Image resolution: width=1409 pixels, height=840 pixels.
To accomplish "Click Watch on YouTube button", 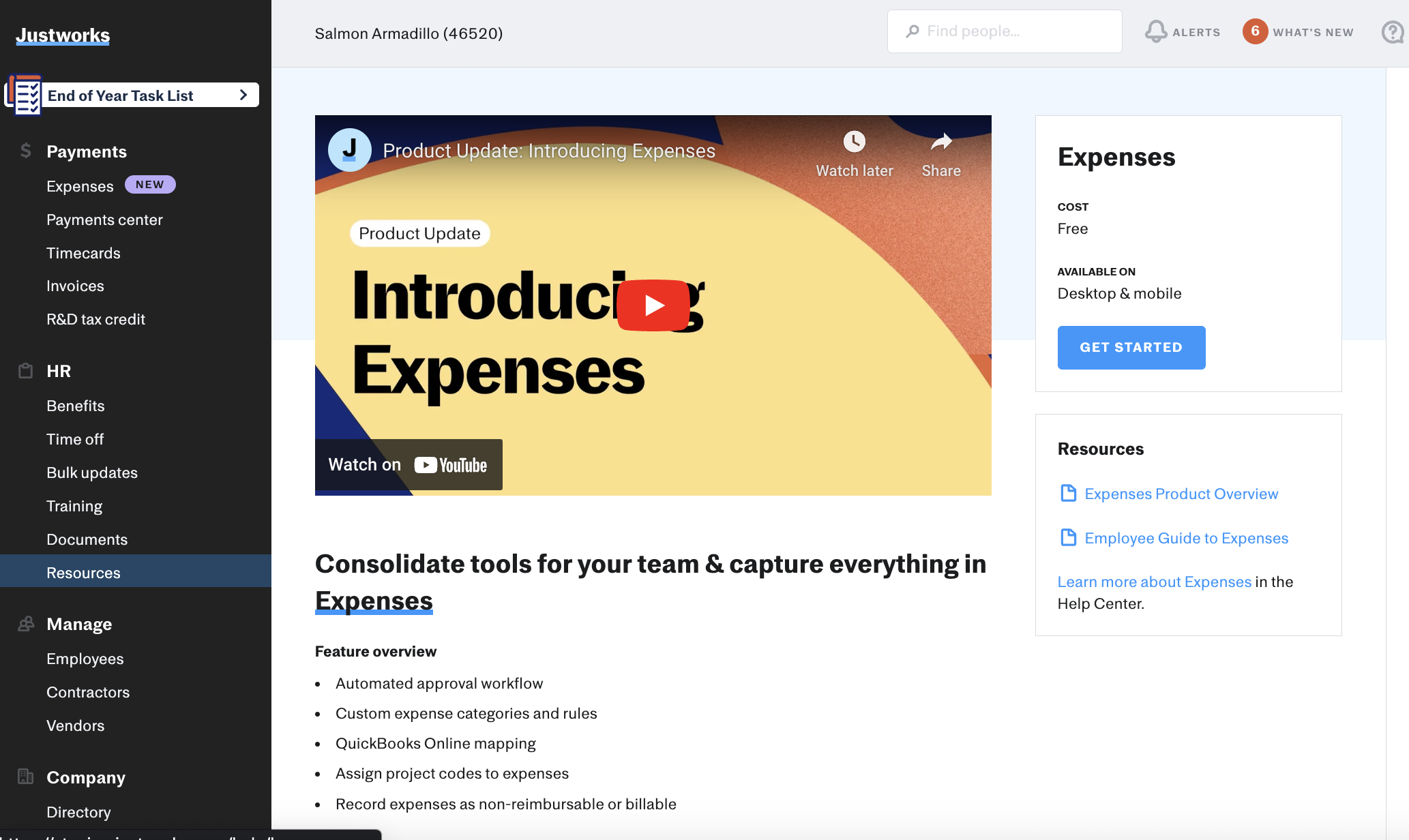I will (x=409, y=464).
